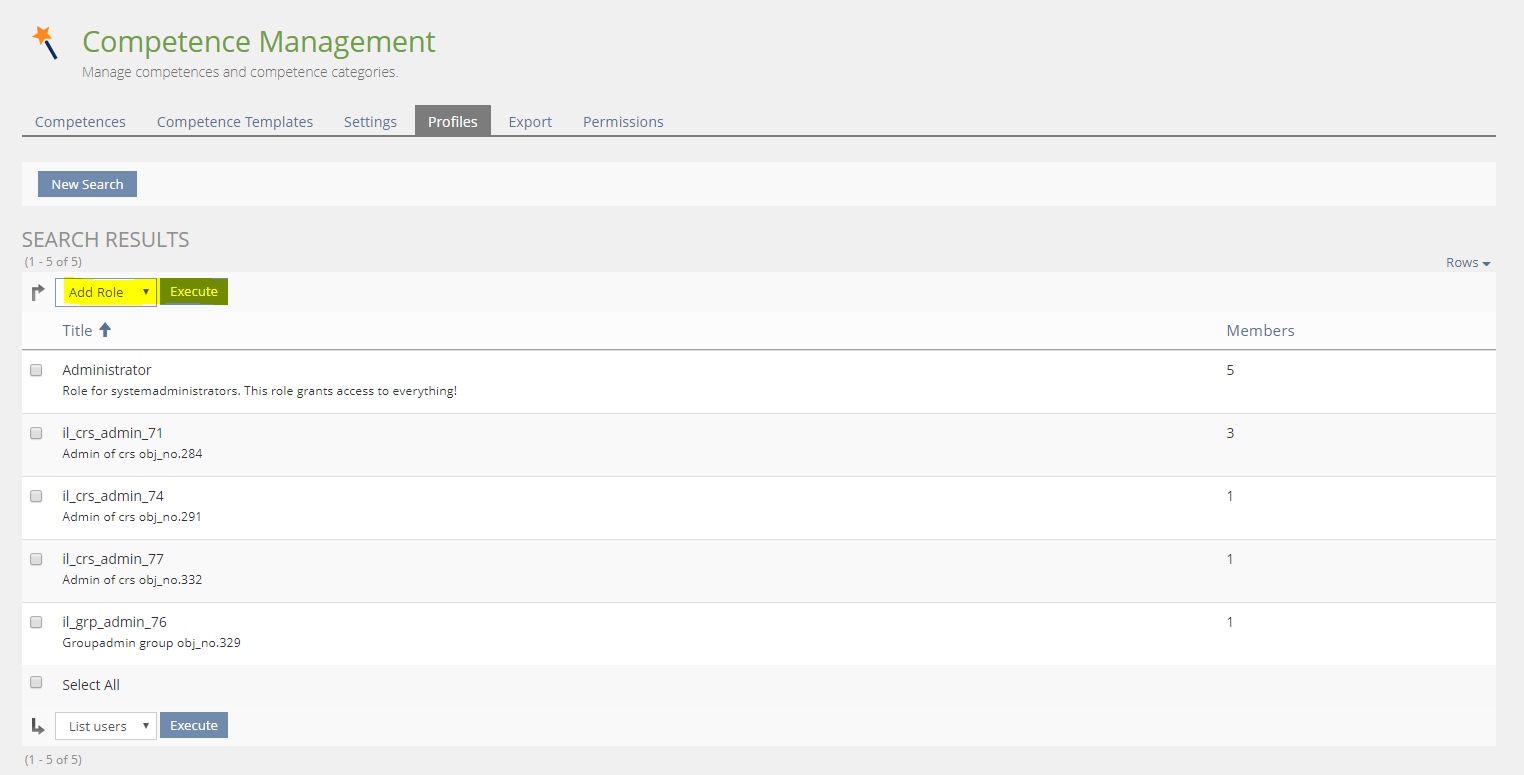Go to the Permissions tab
Image resolution: width=1524 pixels, height=775 pixels.
(x=623, y=122)
